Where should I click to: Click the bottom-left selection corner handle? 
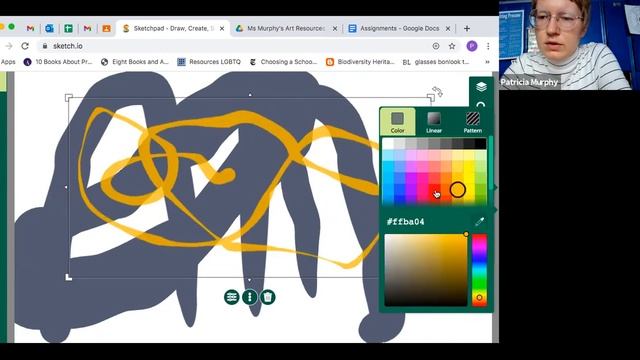[69, 277]
